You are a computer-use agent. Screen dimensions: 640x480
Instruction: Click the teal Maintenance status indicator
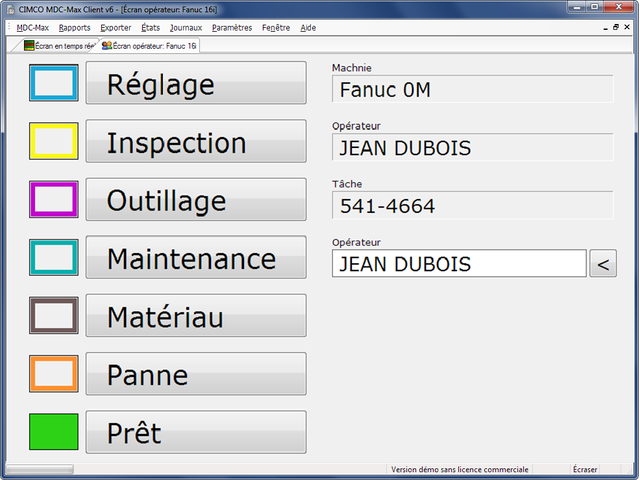point(54,257)
